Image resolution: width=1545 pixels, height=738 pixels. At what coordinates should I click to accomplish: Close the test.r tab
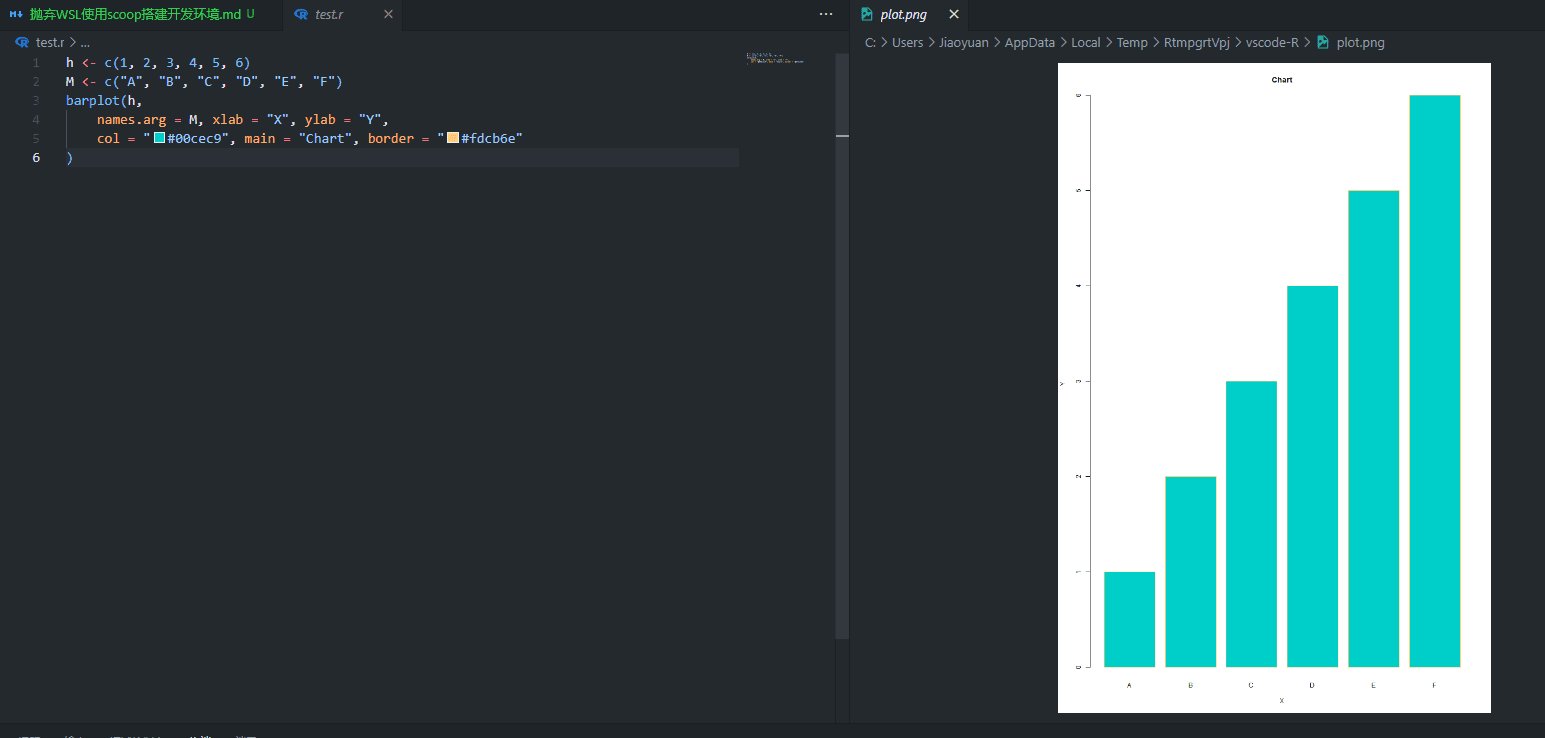(x=388, y=14)
